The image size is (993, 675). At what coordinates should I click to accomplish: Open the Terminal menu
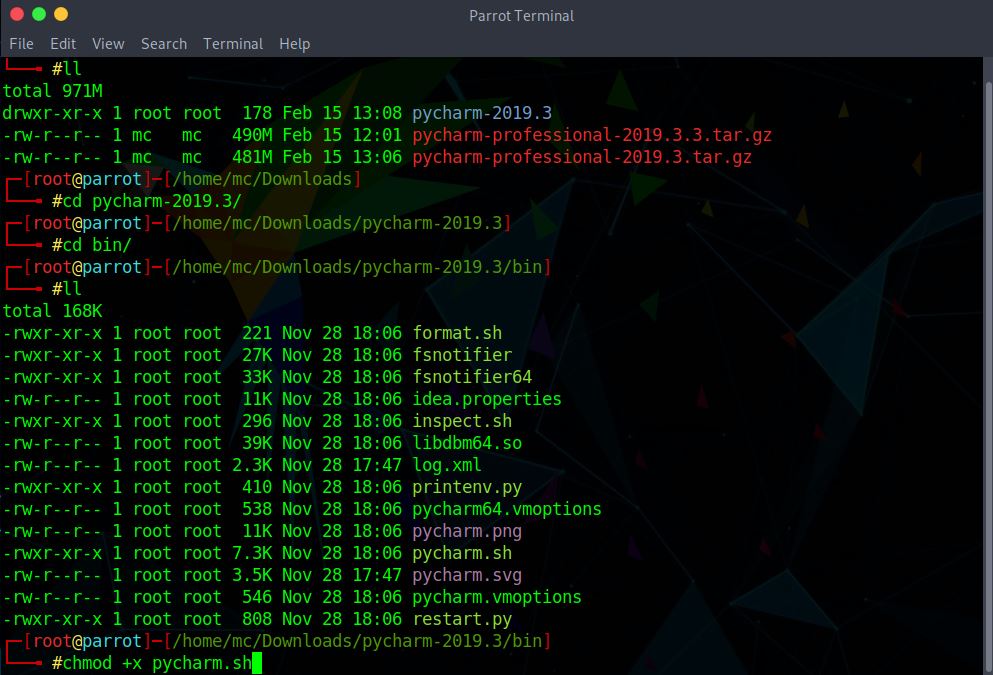[232, 44]
